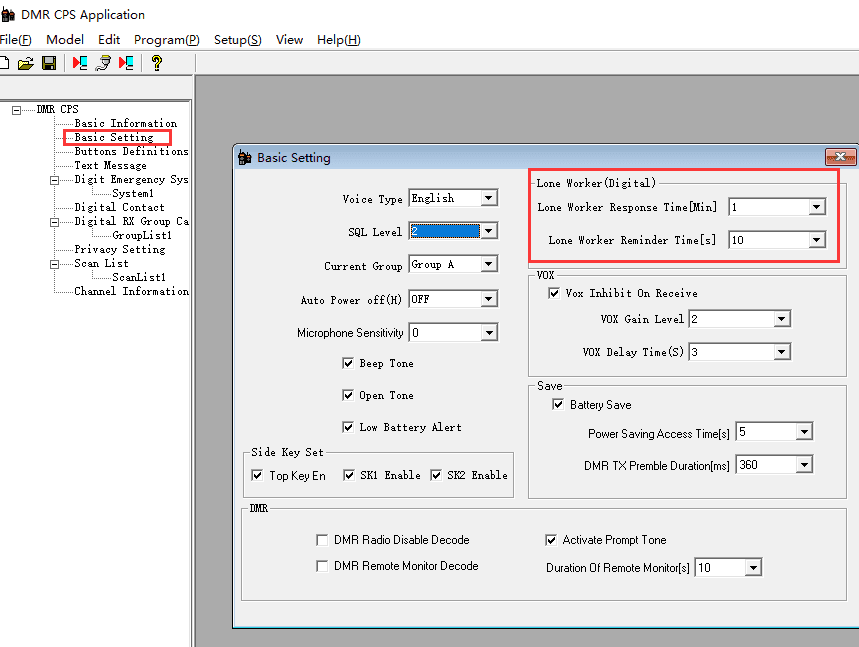
Task: Expand Lone Worker Response Time dropdown
Action: [817, 207]
